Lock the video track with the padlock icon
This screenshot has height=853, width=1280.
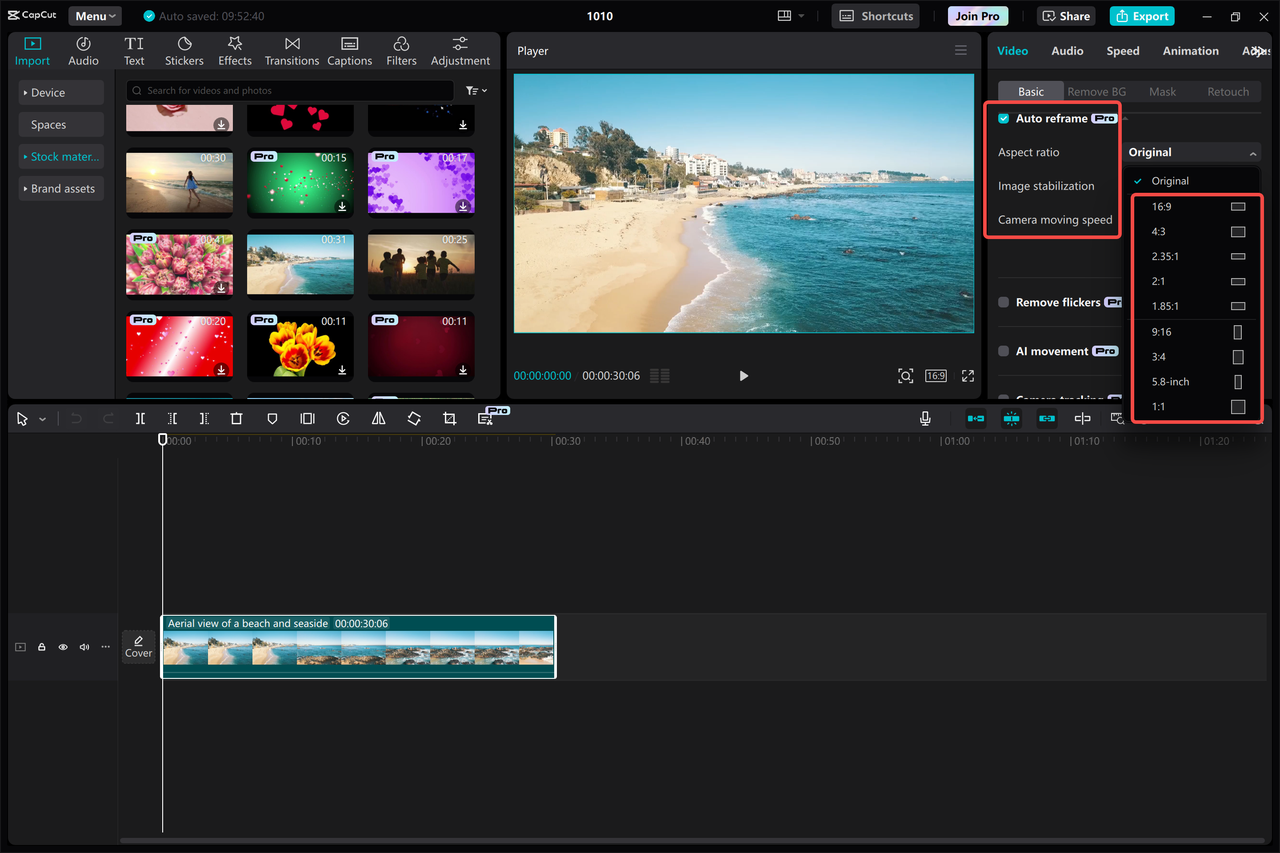(41, 647)
